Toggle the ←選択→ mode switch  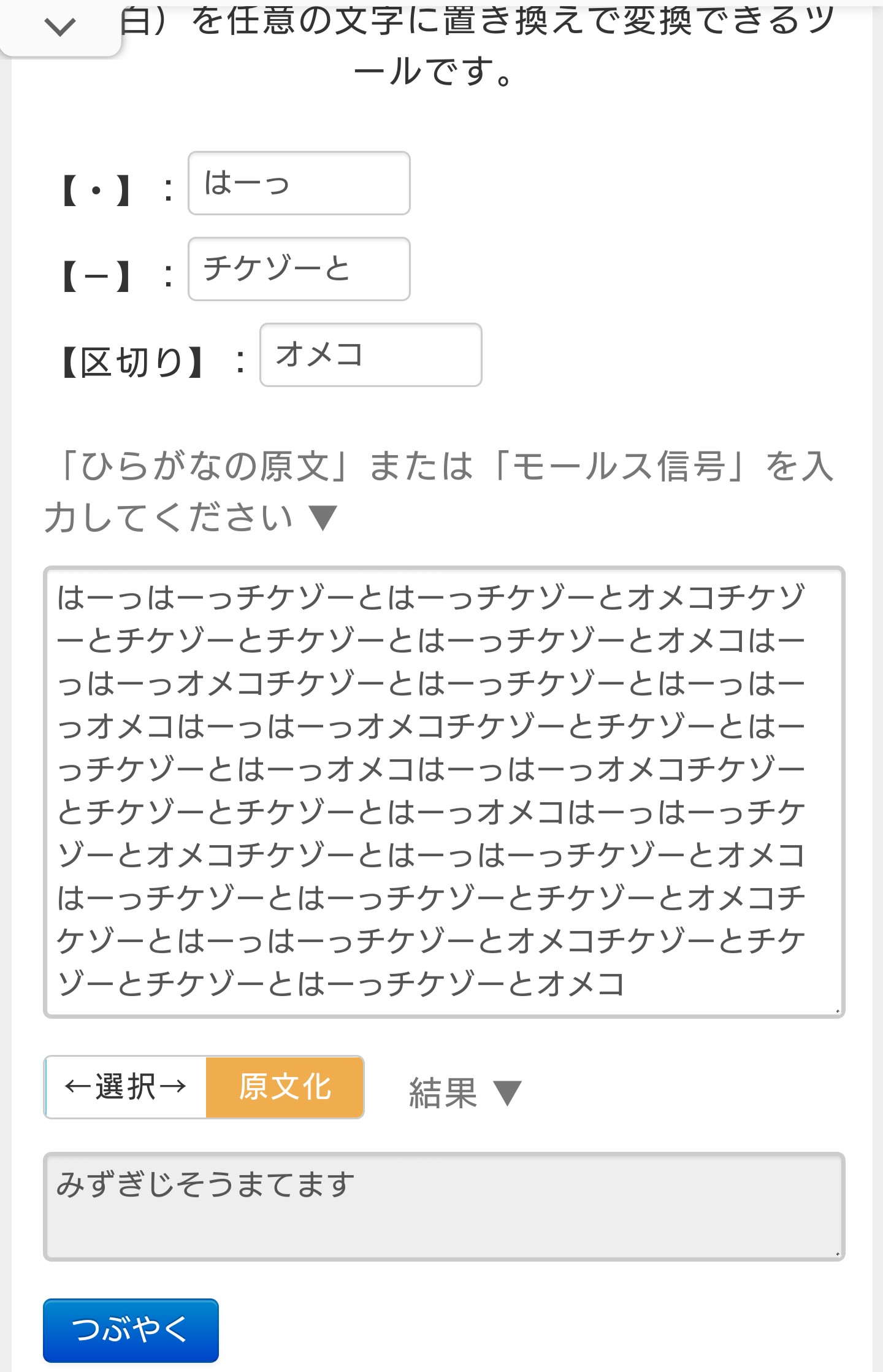(x=126, y=1087)
